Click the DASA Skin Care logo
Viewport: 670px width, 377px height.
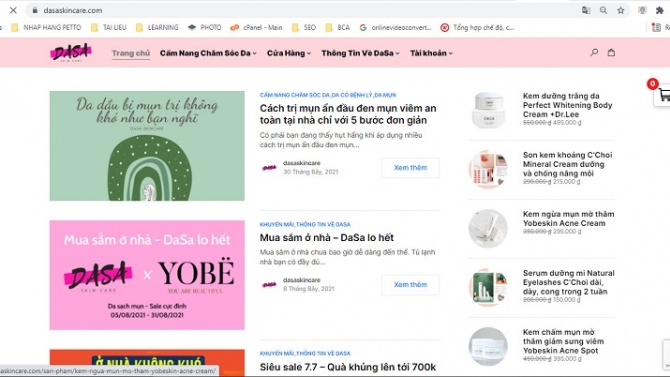[x=71, y=53]
